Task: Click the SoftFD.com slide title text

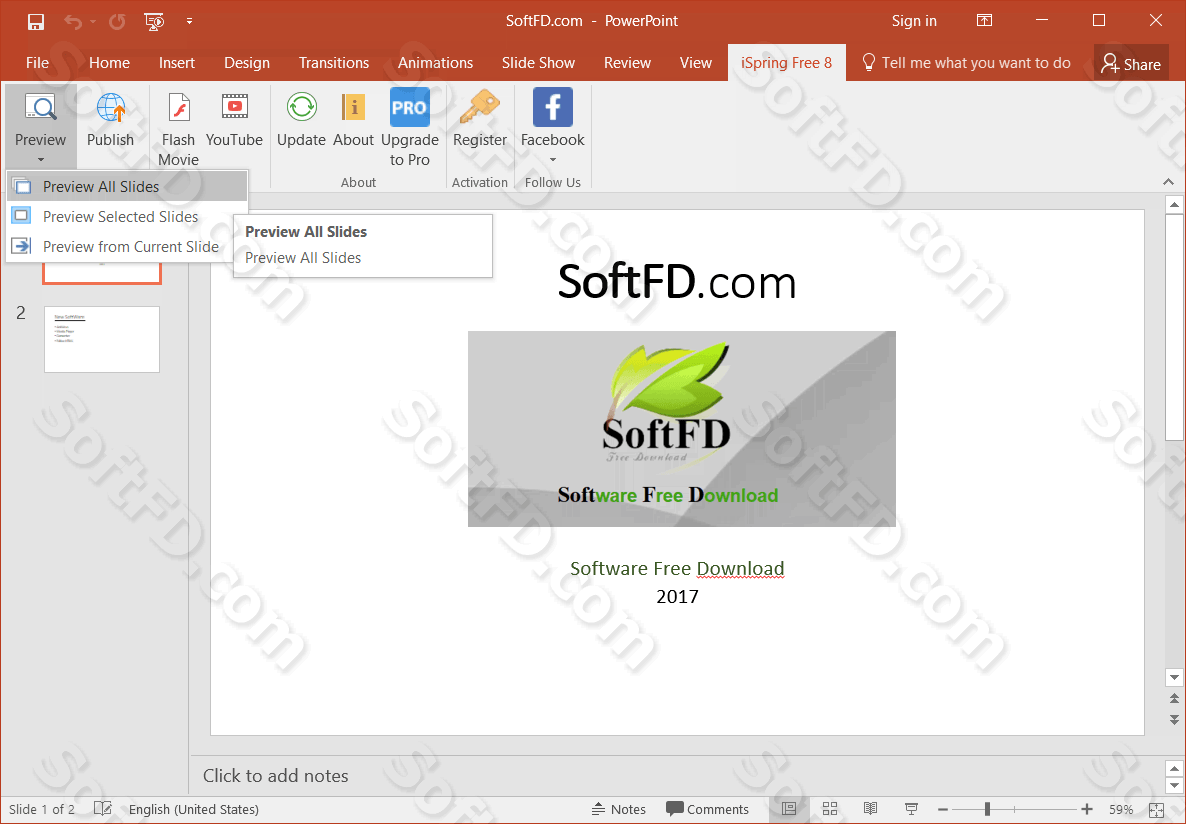Action: click(x=677, y=282)
